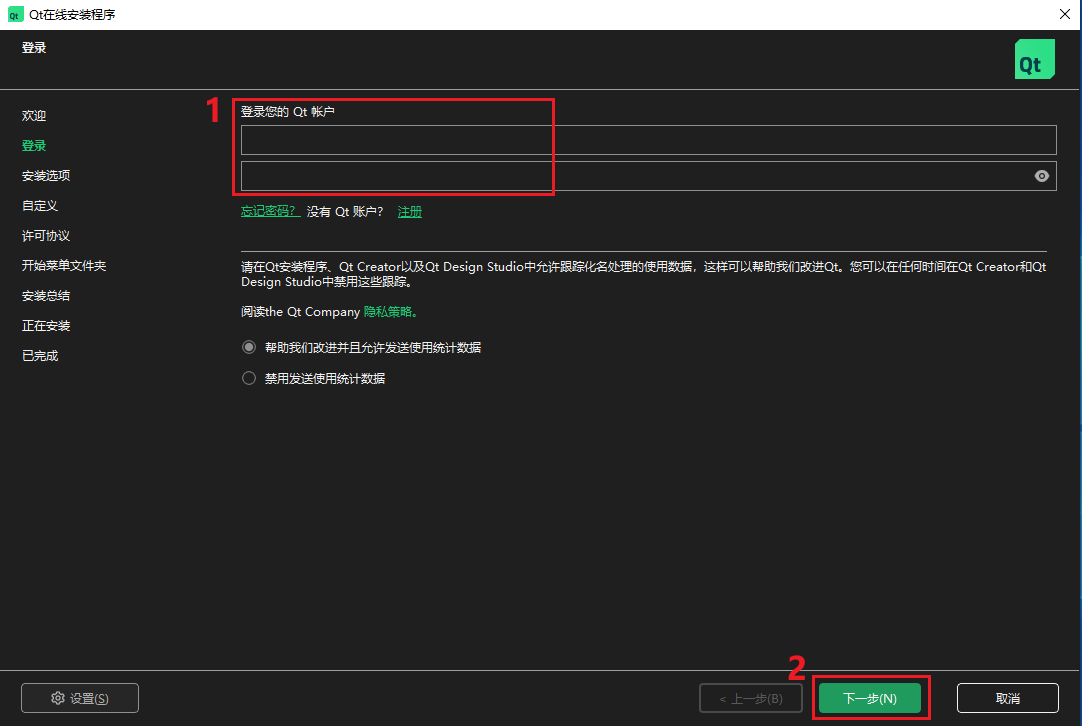
Task: Select 欢迎 step in sidebar
Action: point(34,115)
